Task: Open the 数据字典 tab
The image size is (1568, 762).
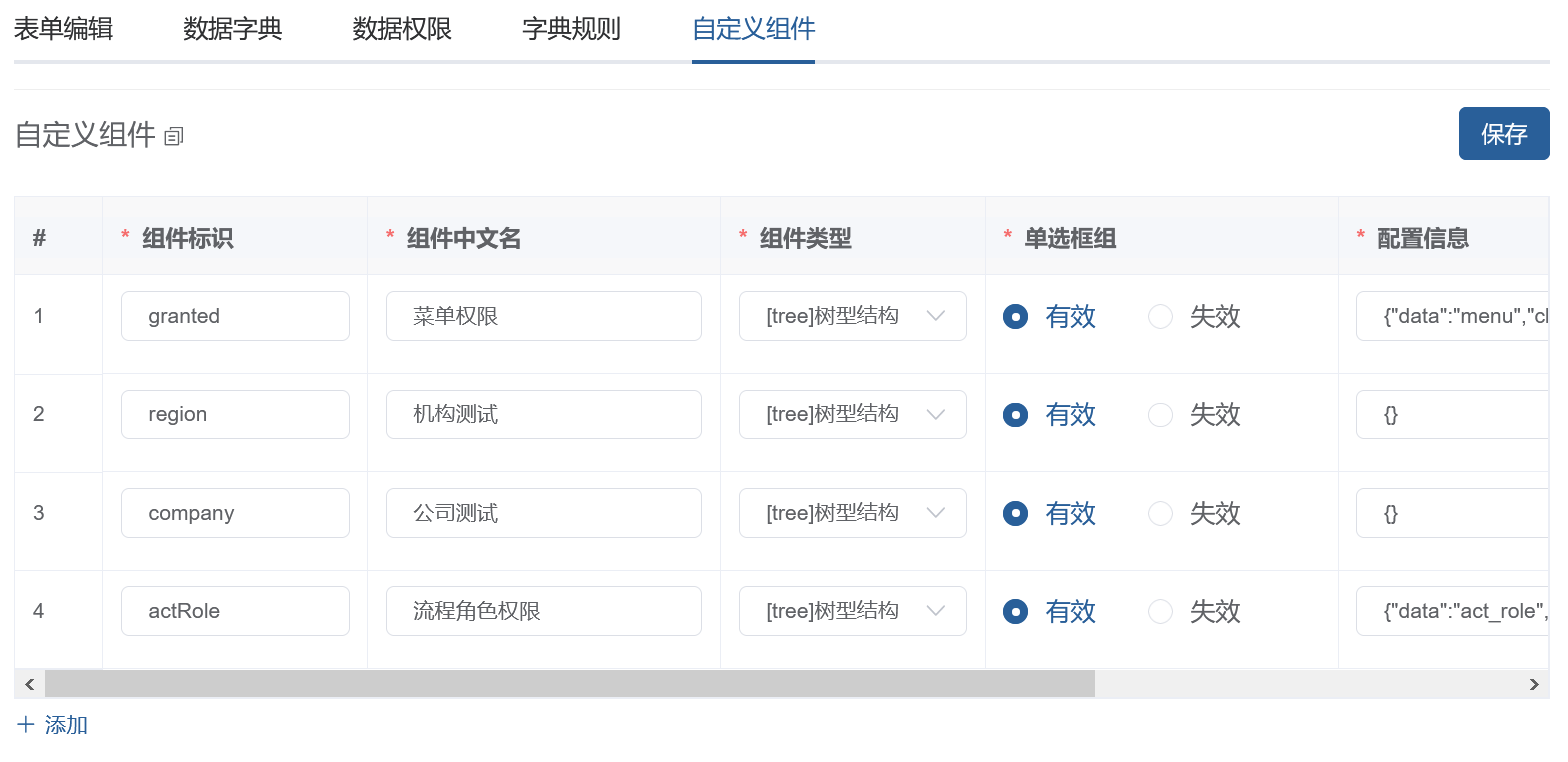Action: click(x=233, y=29)
